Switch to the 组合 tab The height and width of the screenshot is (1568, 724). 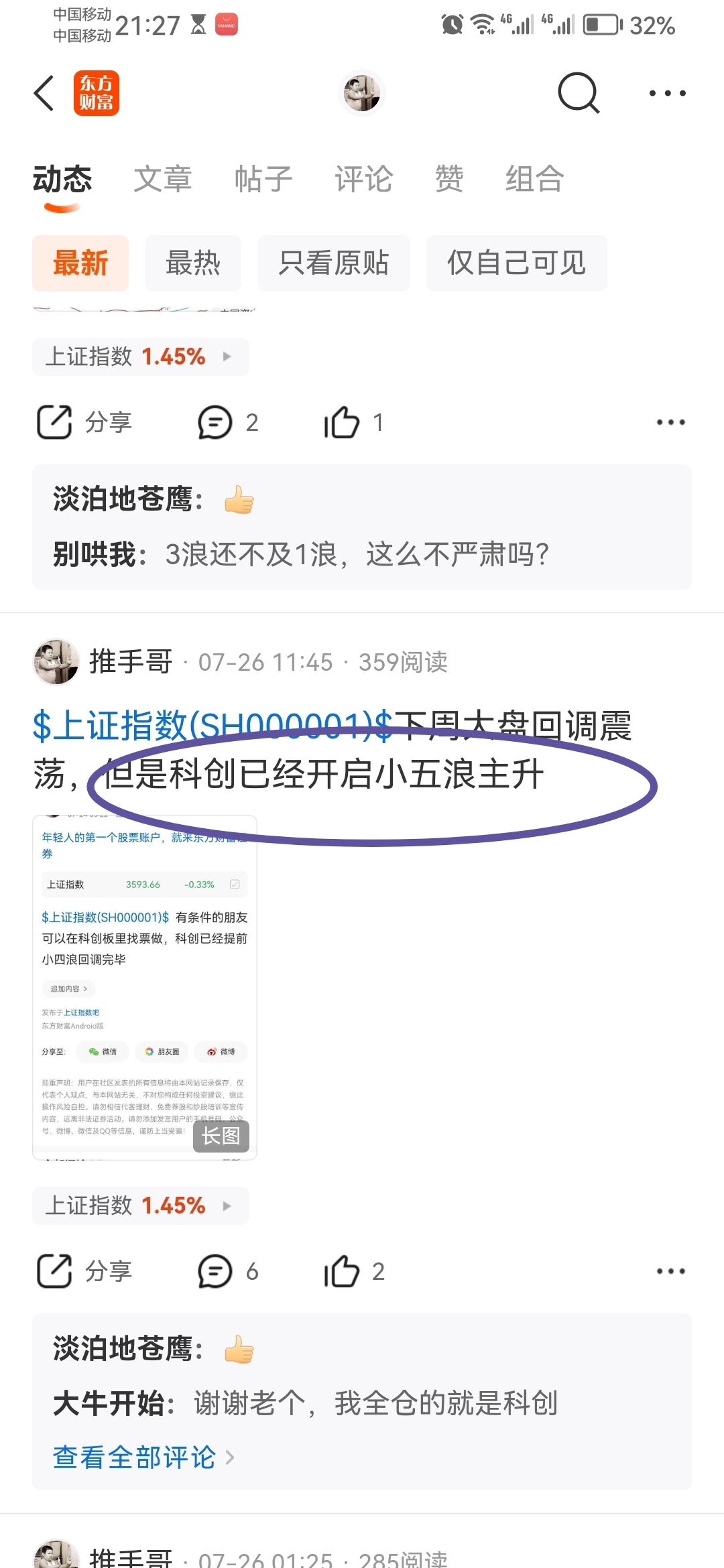pyautogui.click(x=534, y=179)
